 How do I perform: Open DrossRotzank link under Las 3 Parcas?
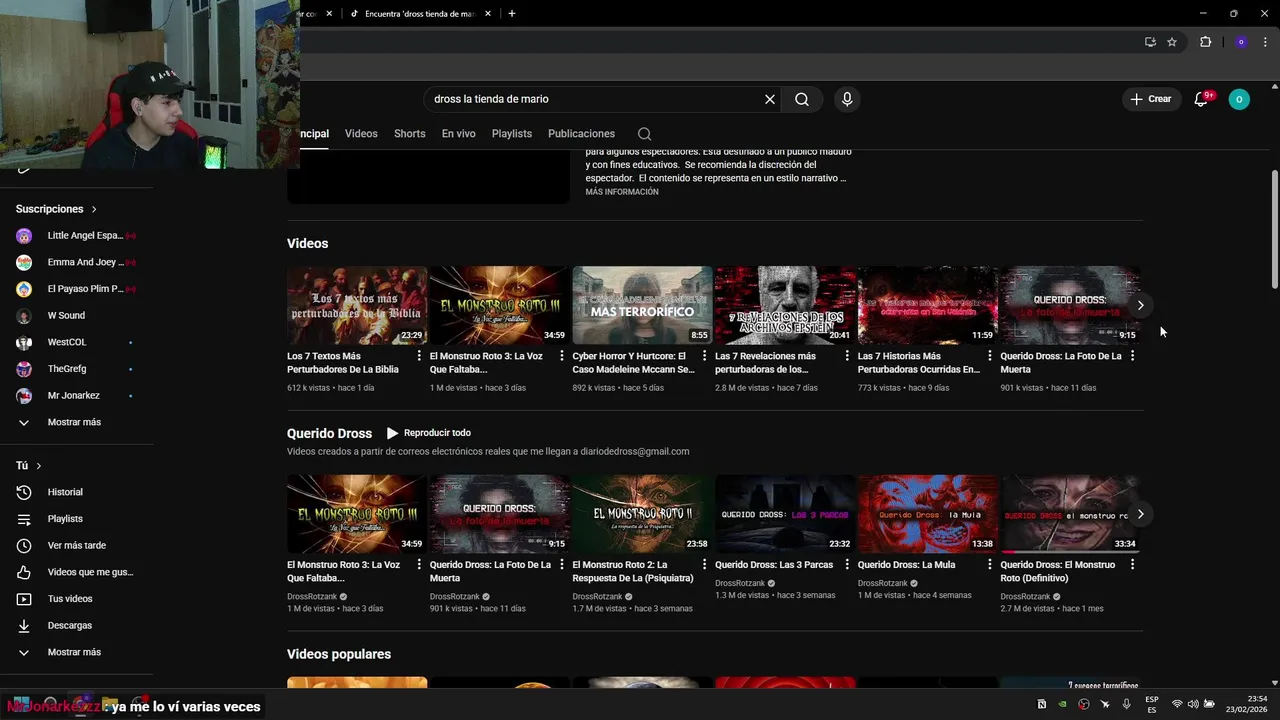740,583
